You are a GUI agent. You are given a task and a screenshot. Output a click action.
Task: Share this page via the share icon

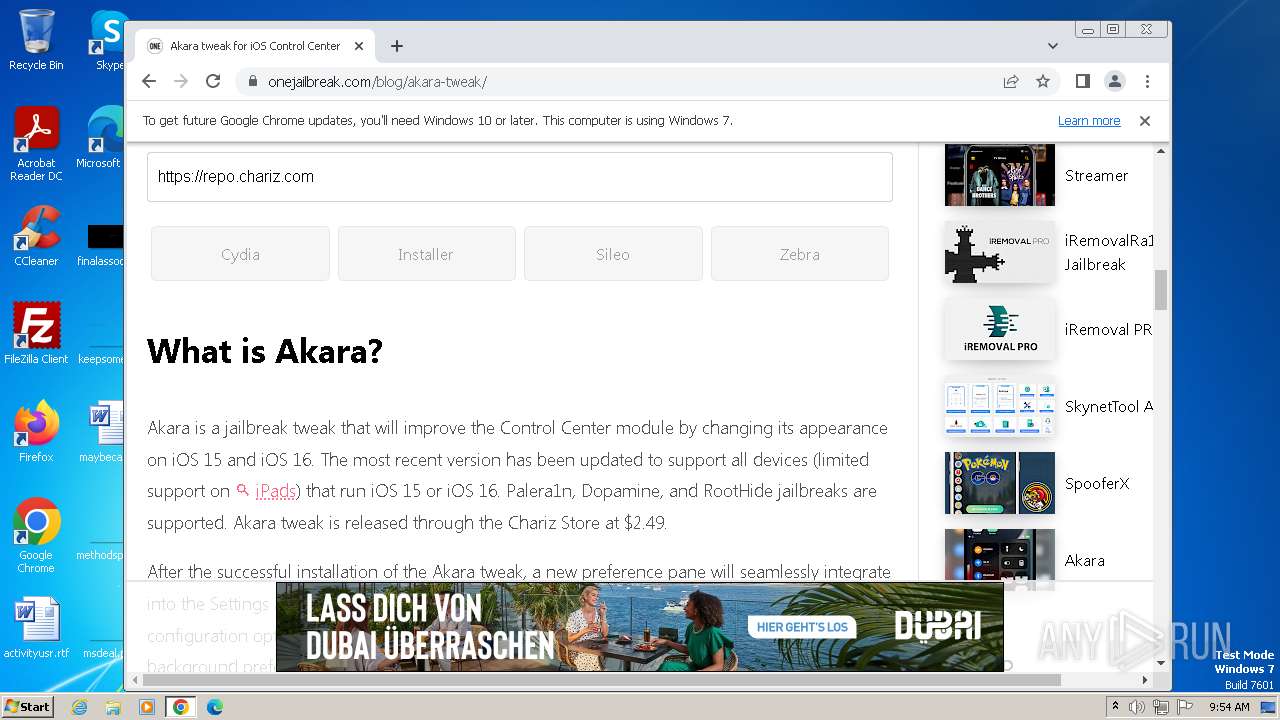coord(1011,81)
